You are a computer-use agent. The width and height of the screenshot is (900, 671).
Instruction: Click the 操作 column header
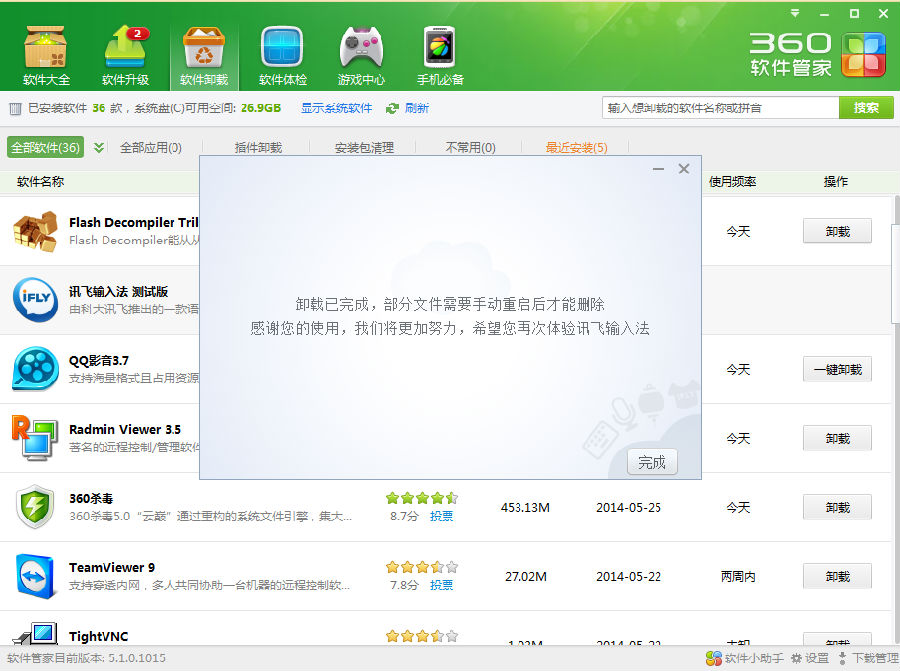coord(836,181)
